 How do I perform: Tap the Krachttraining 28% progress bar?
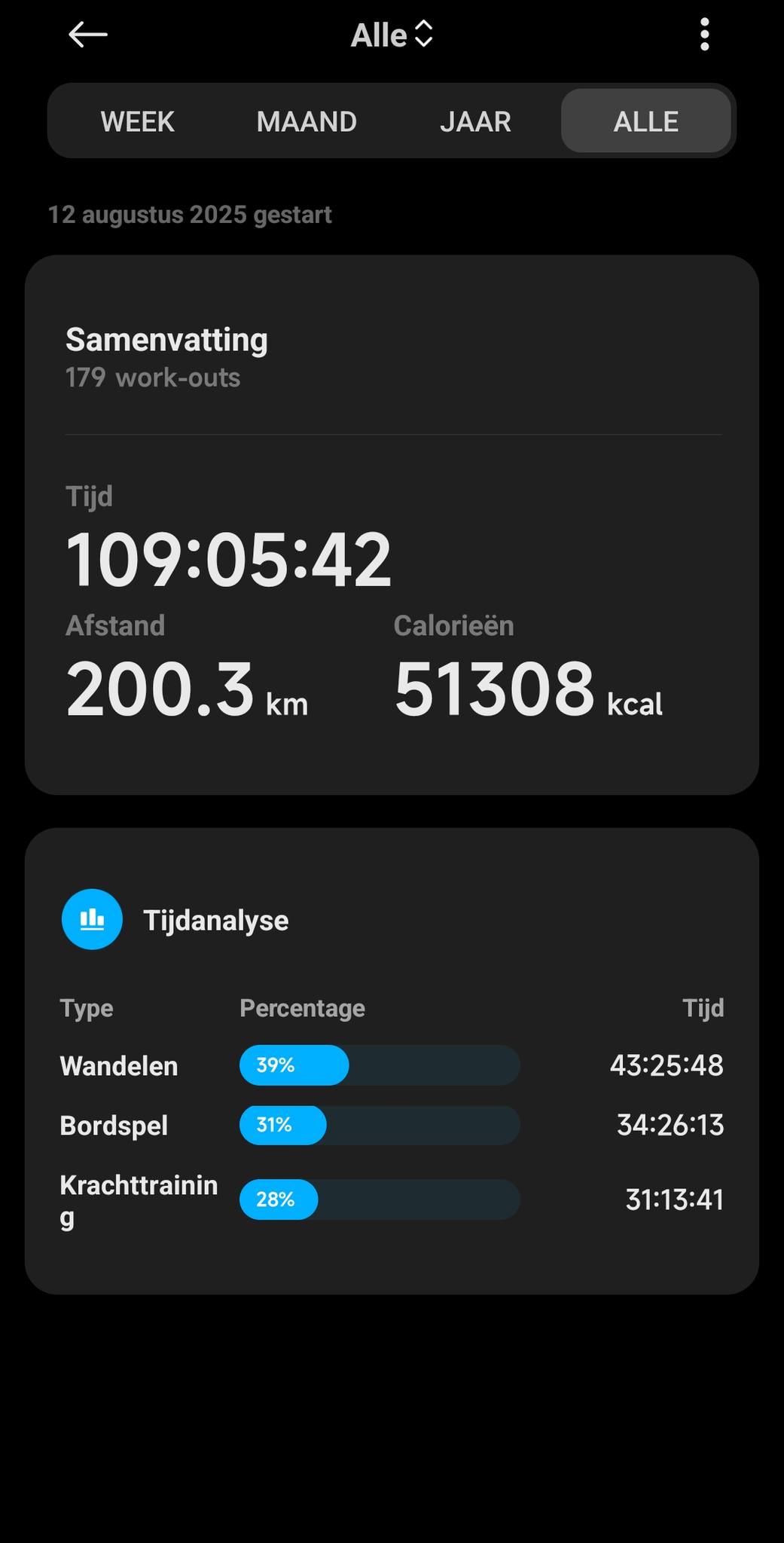[380, 1199]
